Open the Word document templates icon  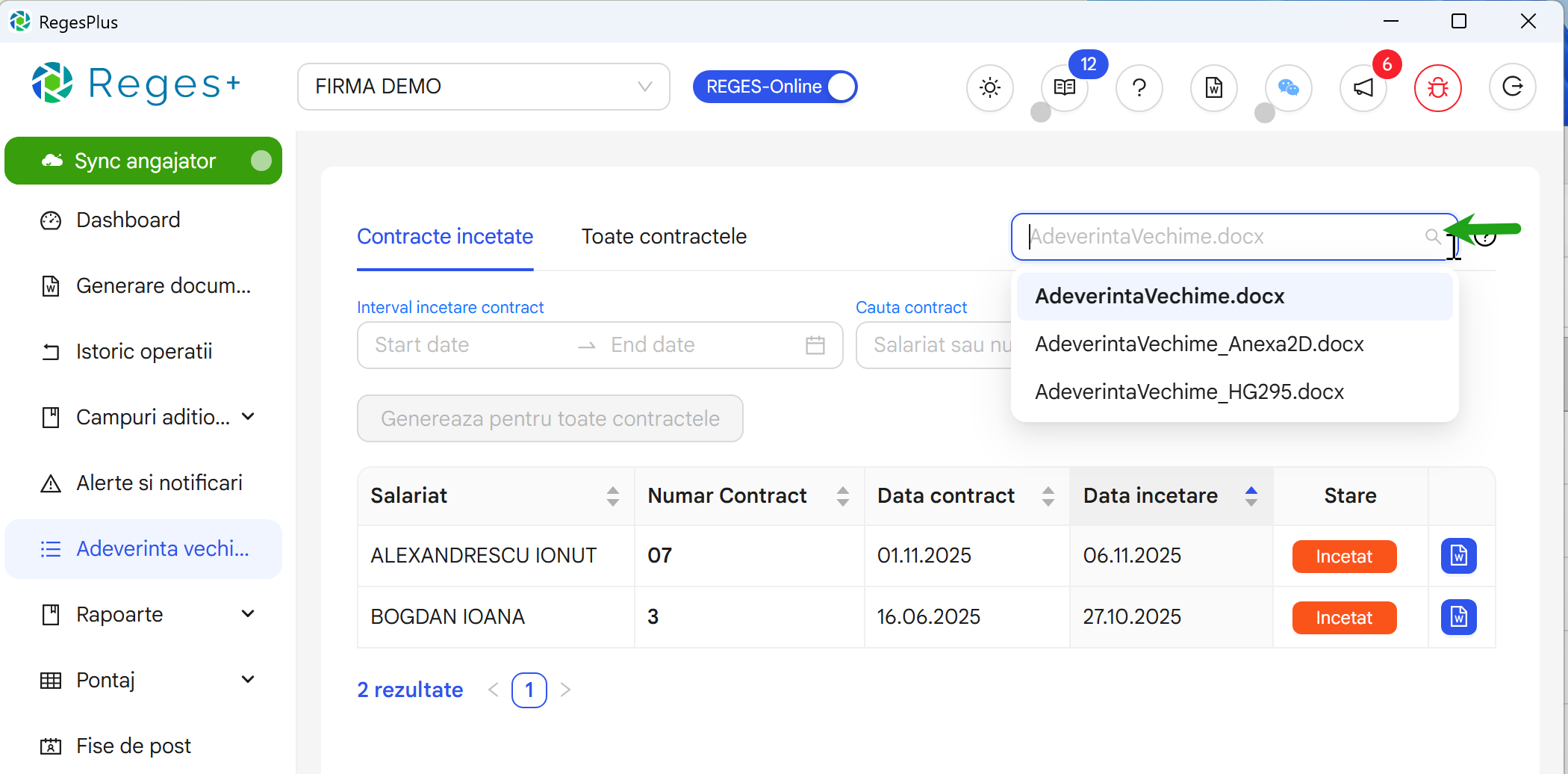(x=1213, y=87)
